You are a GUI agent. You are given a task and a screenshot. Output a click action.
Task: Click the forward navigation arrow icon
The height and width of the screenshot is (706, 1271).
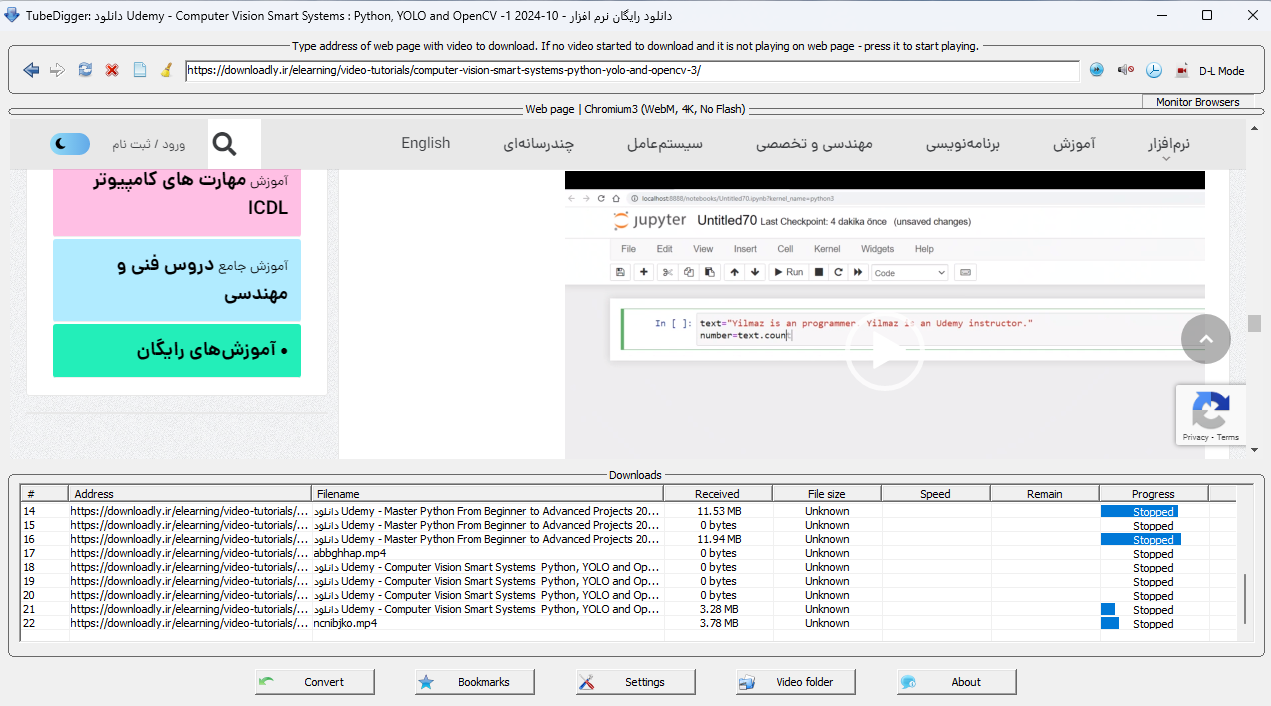[58, 70]
